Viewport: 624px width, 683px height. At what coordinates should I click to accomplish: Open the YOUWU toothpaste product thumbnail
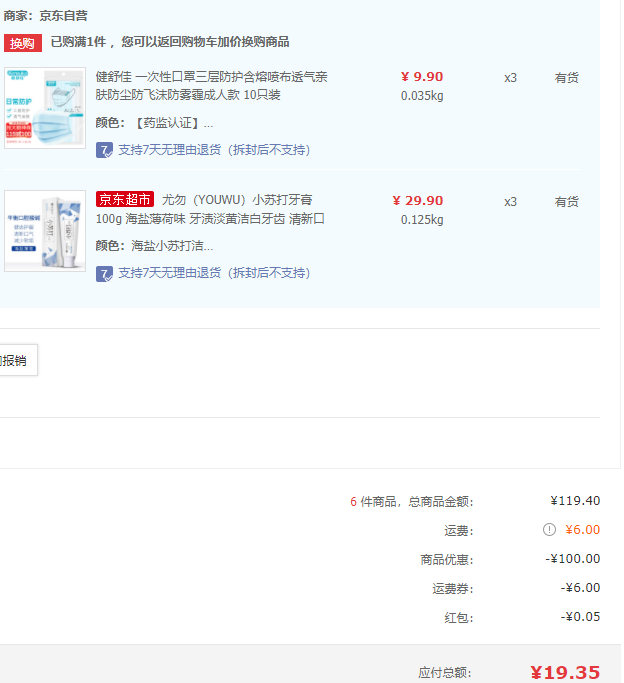coord(45,231)
